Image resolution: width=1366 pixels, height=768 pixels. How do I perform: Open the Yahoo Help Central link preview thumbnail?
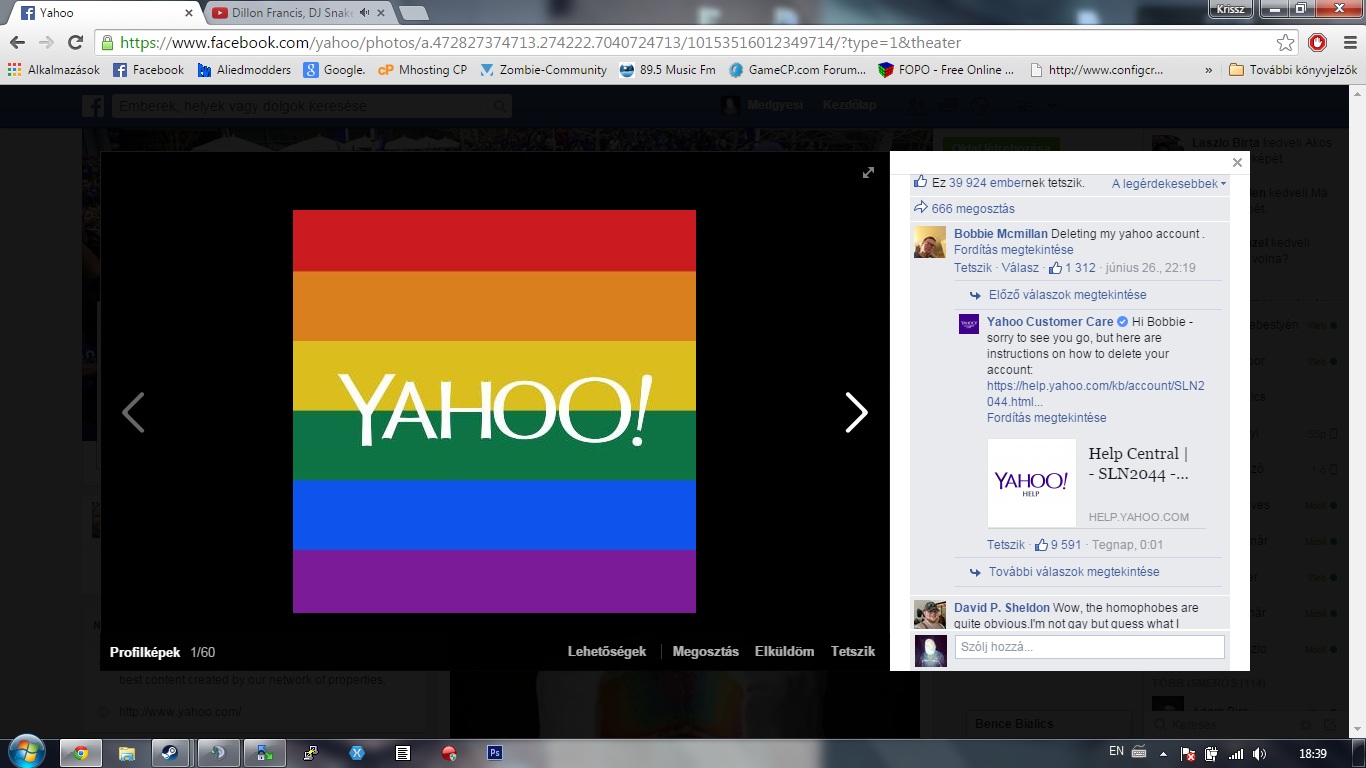click(x=1032, y=483)
